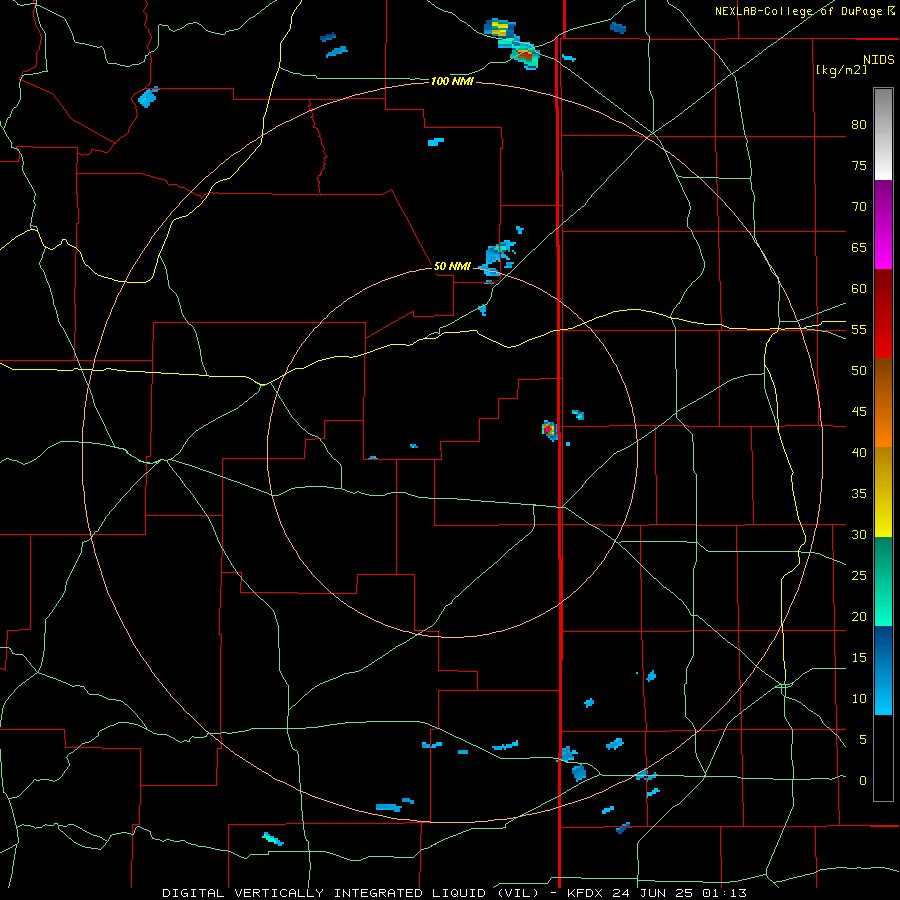Viewport: 900px width, 900px height.
Task: Select the 100 NMI range ring label
Action: [452, 82]
